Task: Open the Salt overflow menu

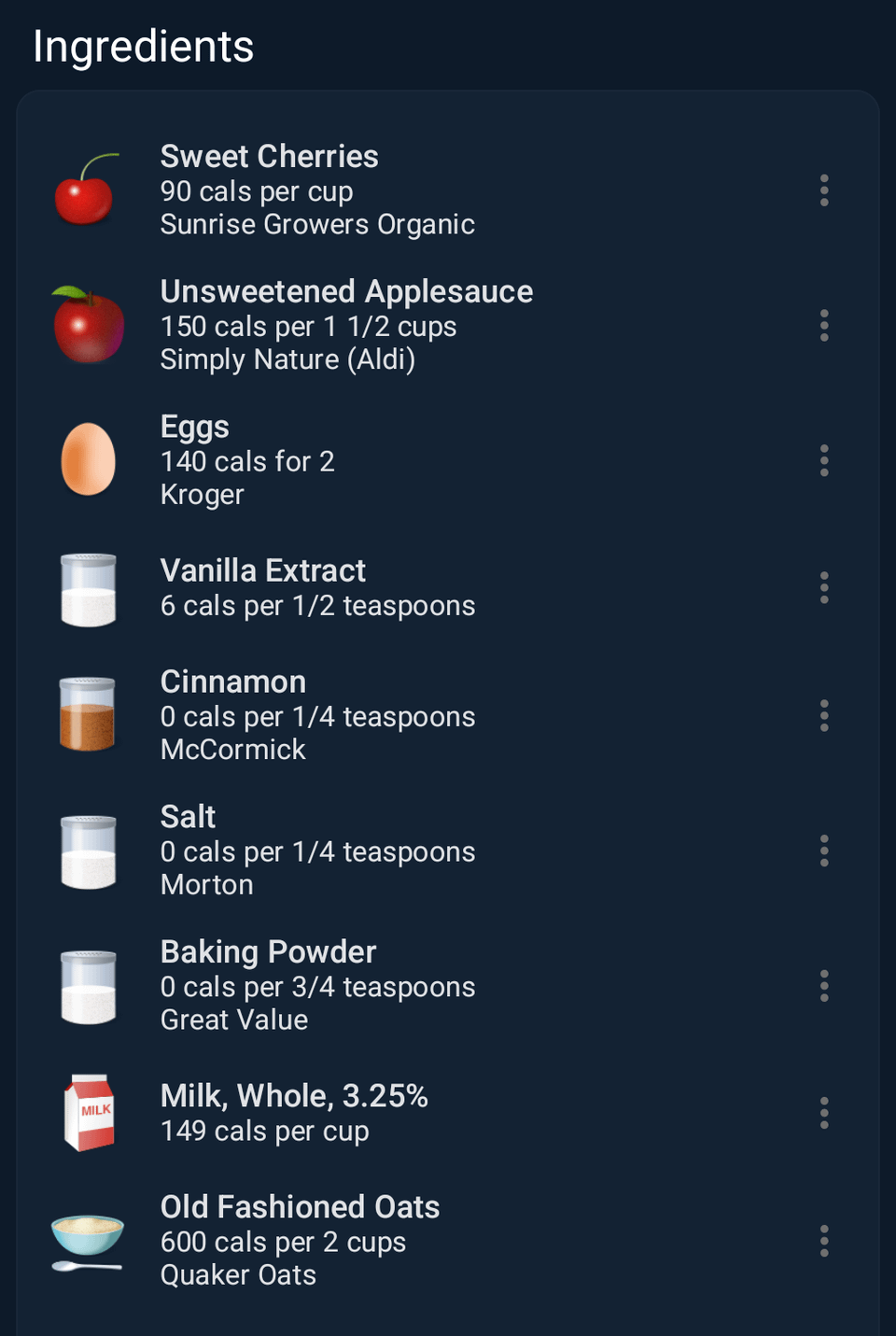Action: tap(824, 851)
